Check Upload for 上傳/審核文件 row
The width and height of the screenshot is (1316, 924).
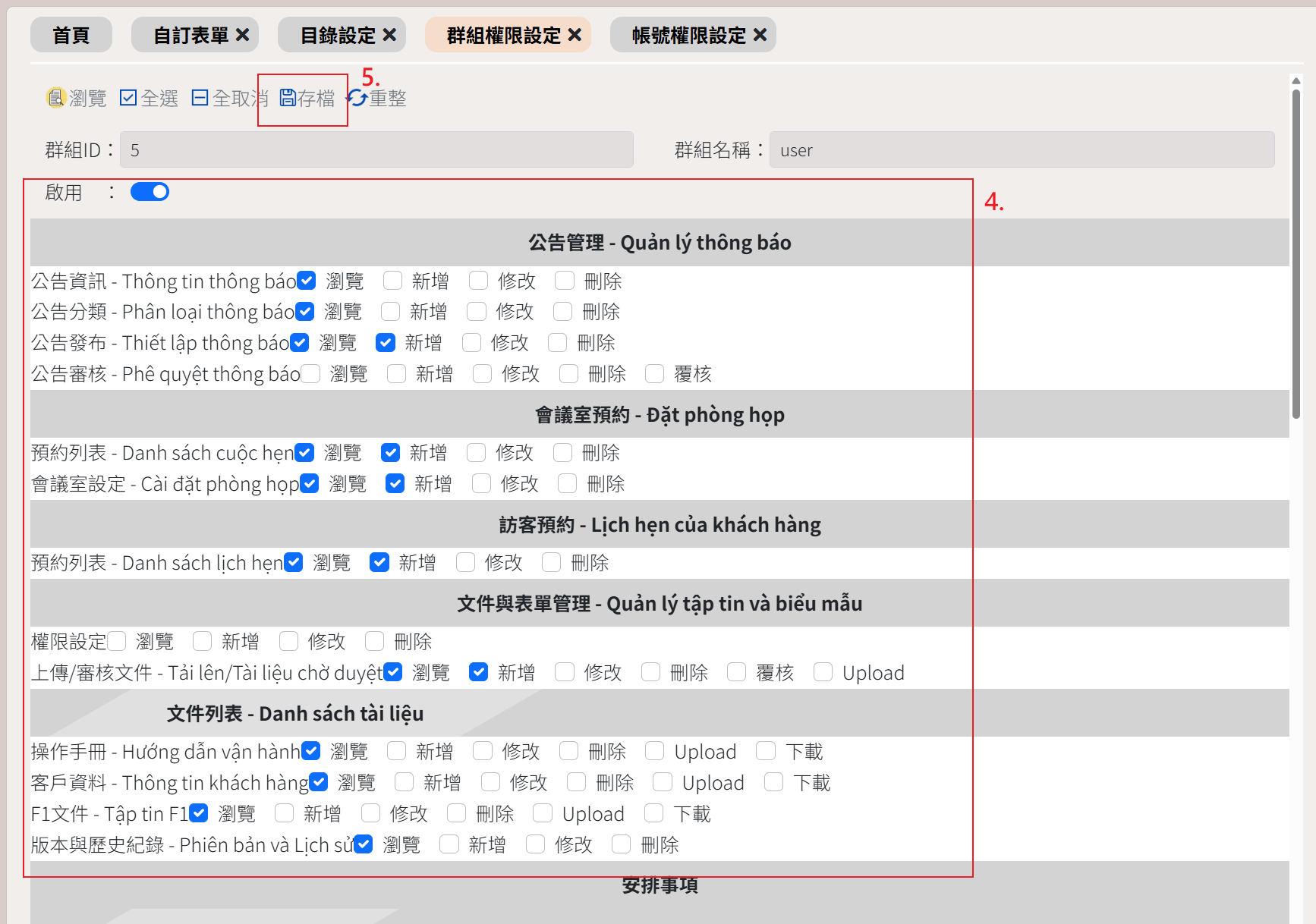tap(823, 672)
